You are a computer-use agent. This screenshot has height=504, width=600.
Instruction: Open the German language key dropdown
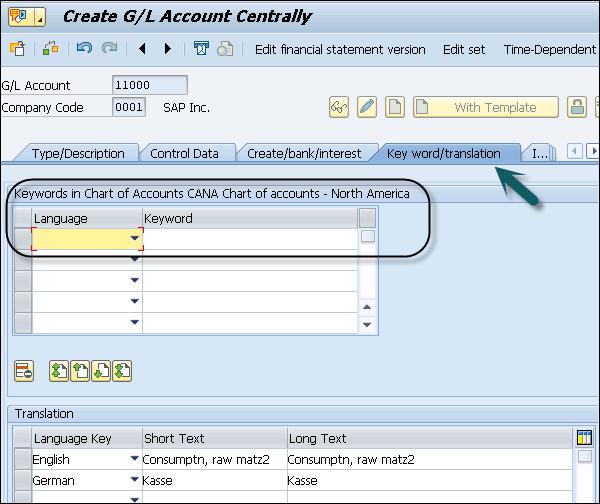point(134,479)
